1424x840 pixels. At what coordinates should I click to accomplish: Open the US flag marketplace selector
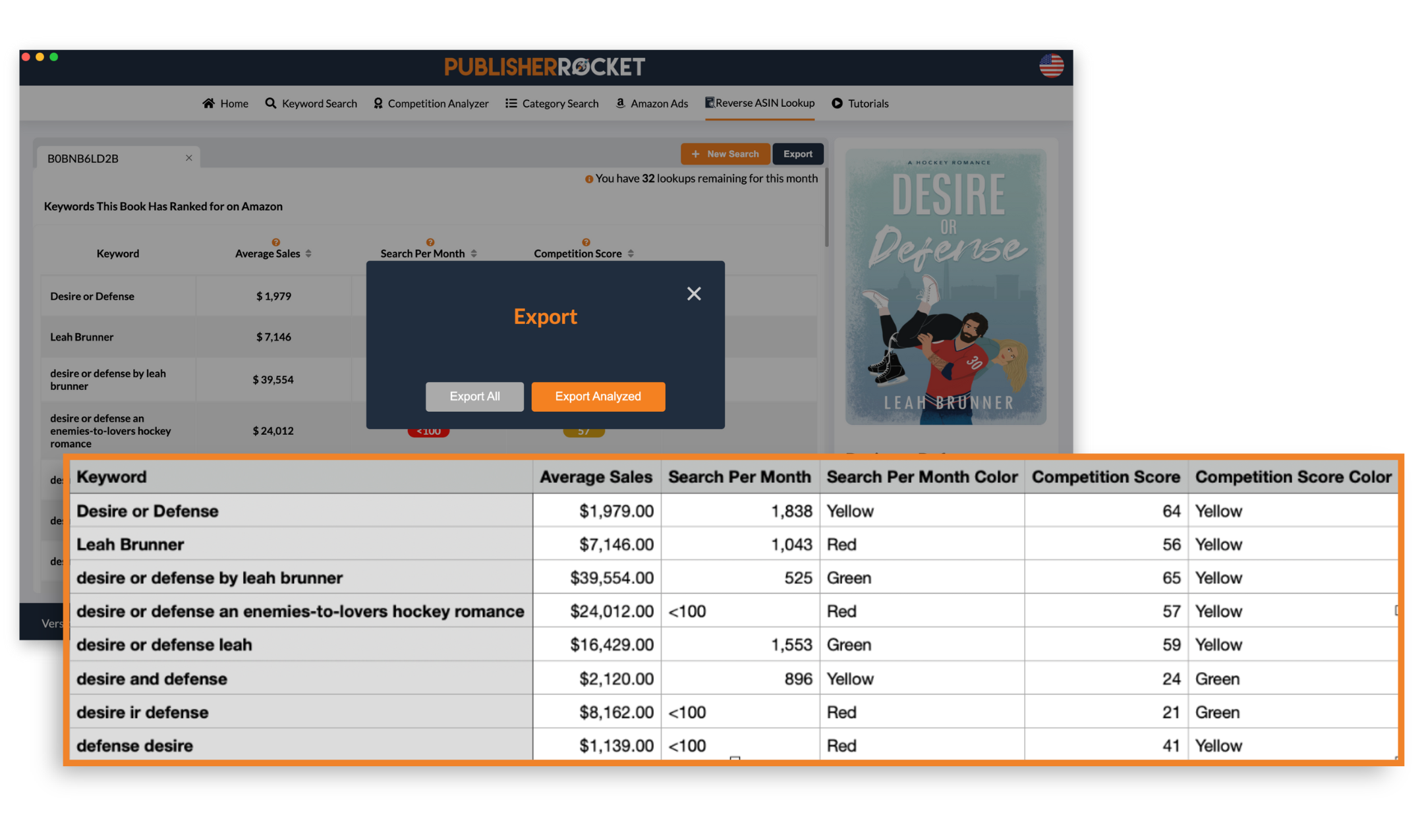1051,66
